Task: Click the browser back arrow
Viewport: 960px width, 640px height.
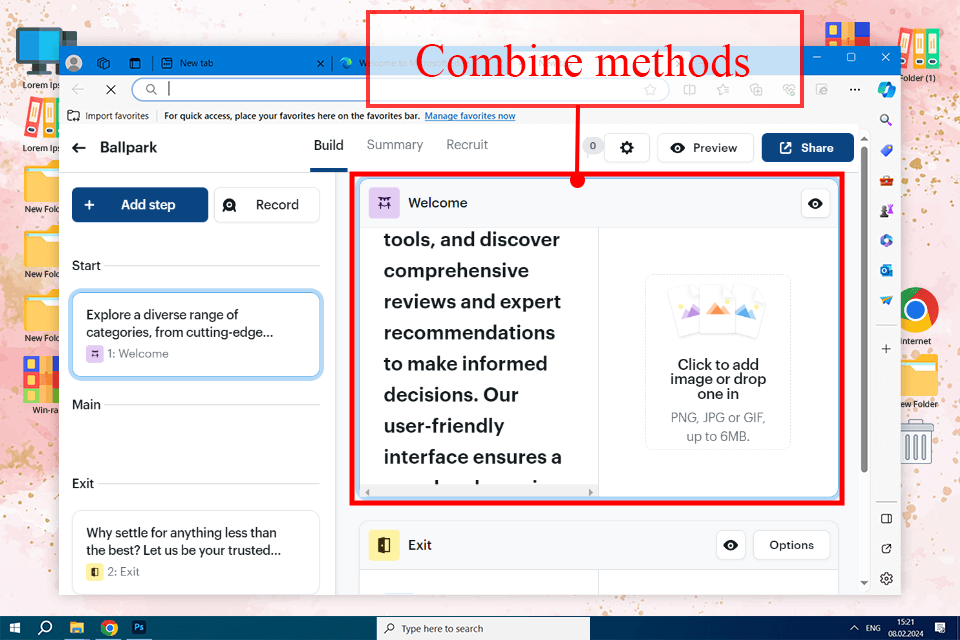Action: (x=78, y=89)
